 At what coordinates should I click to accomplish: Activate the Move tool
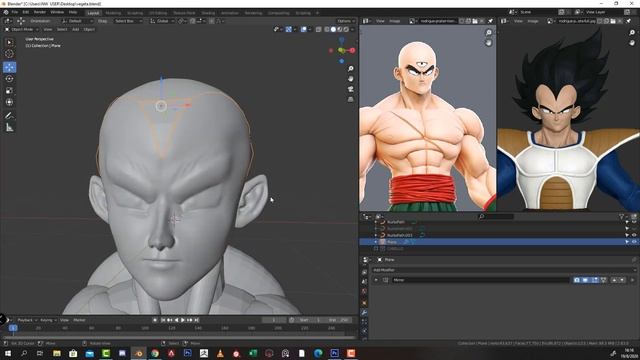point(9,67)
